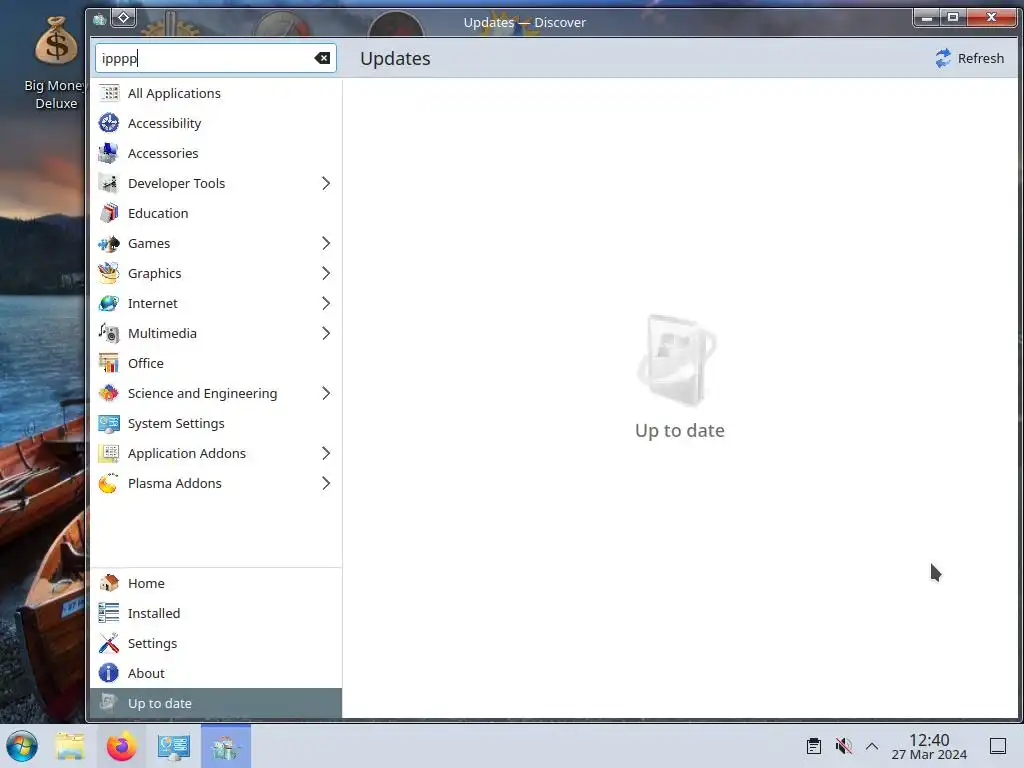This screenshot has height=768, width=1024.
Task: Expand the Graphics subcategories arrow
Action: tap(326, 274)
